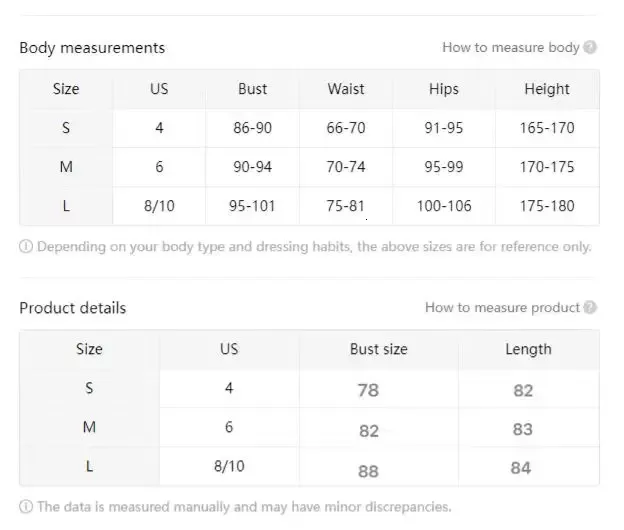Viewport: 624px width, 530px height.
Task: Click the help icon beside How to measure product
Action: click(590, 308)
